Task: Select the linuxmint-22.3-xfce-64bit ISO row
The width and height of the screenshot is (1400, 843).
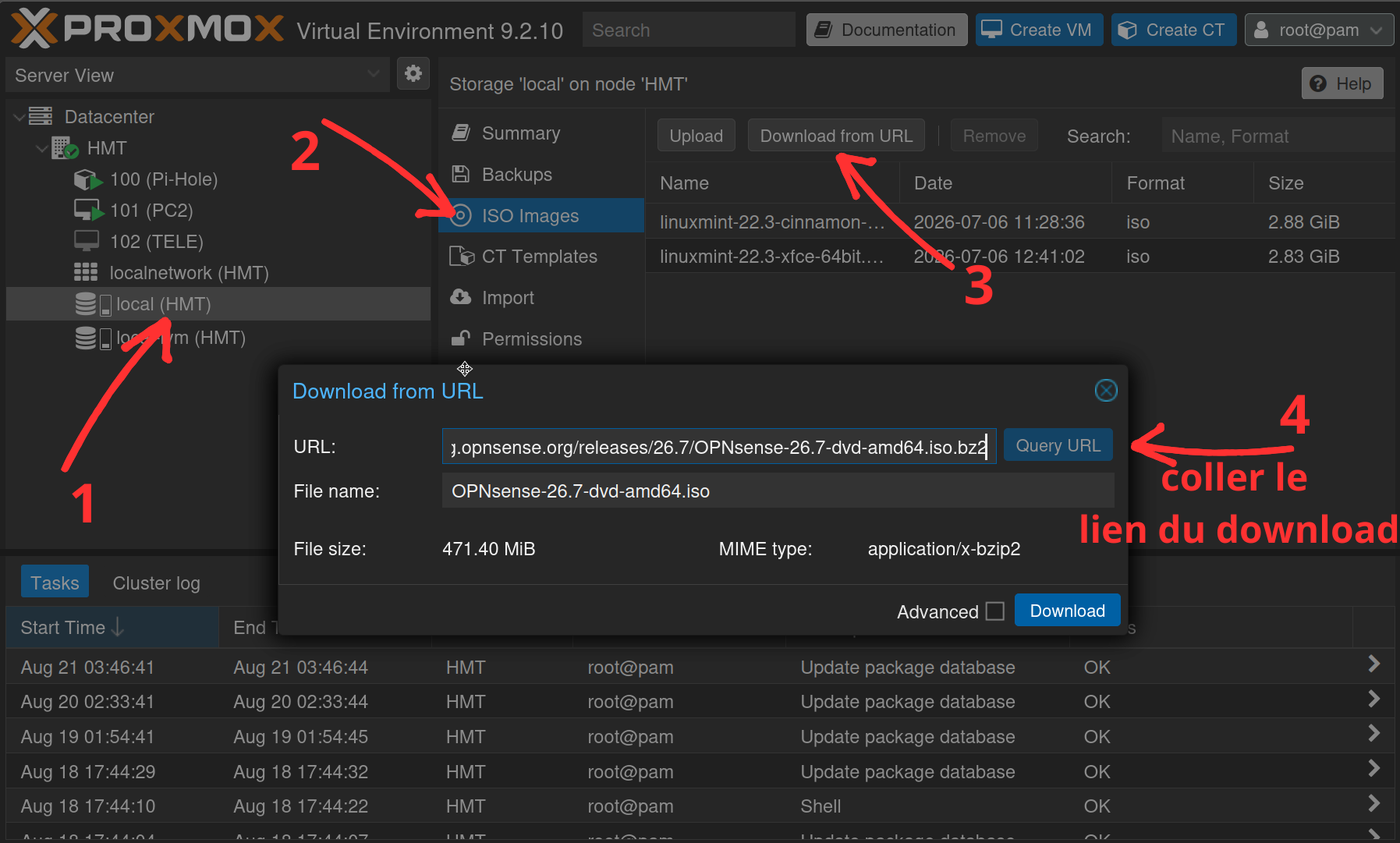Action: pos(1020,257)
